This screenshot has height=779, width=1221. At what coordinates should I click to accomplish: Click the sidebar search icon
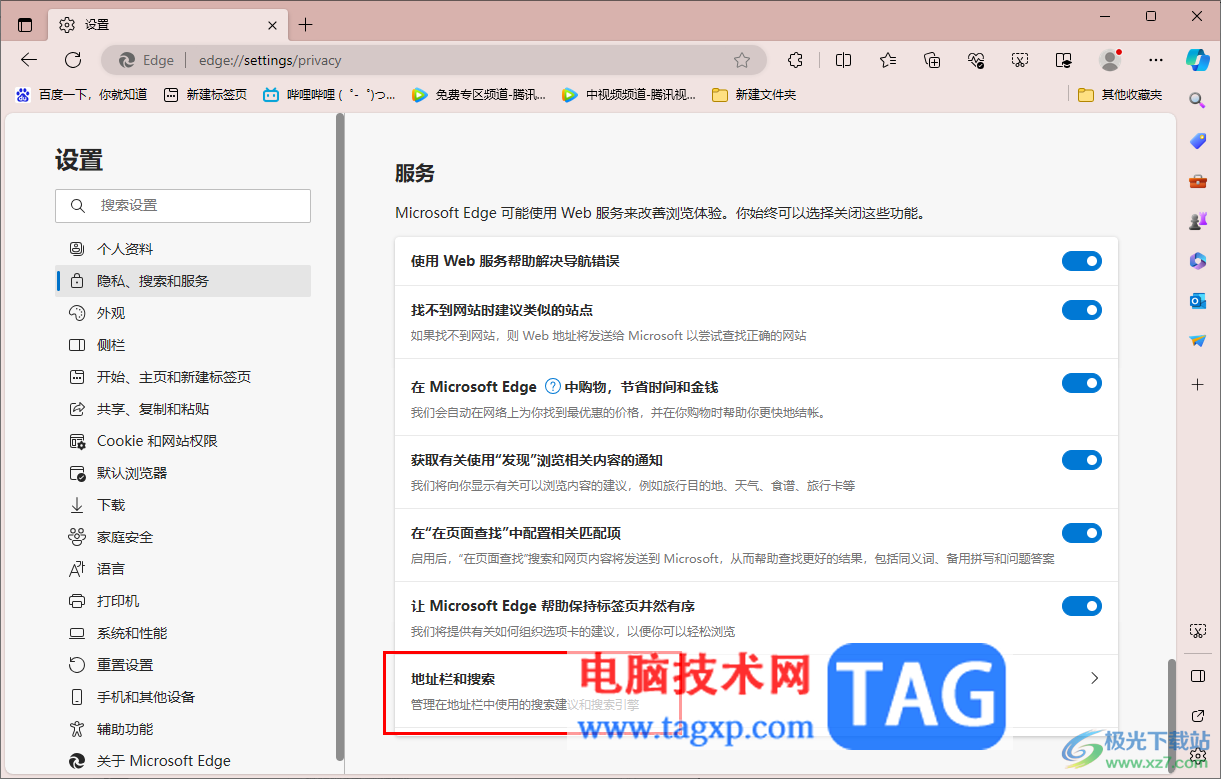tap(1197, 100)
